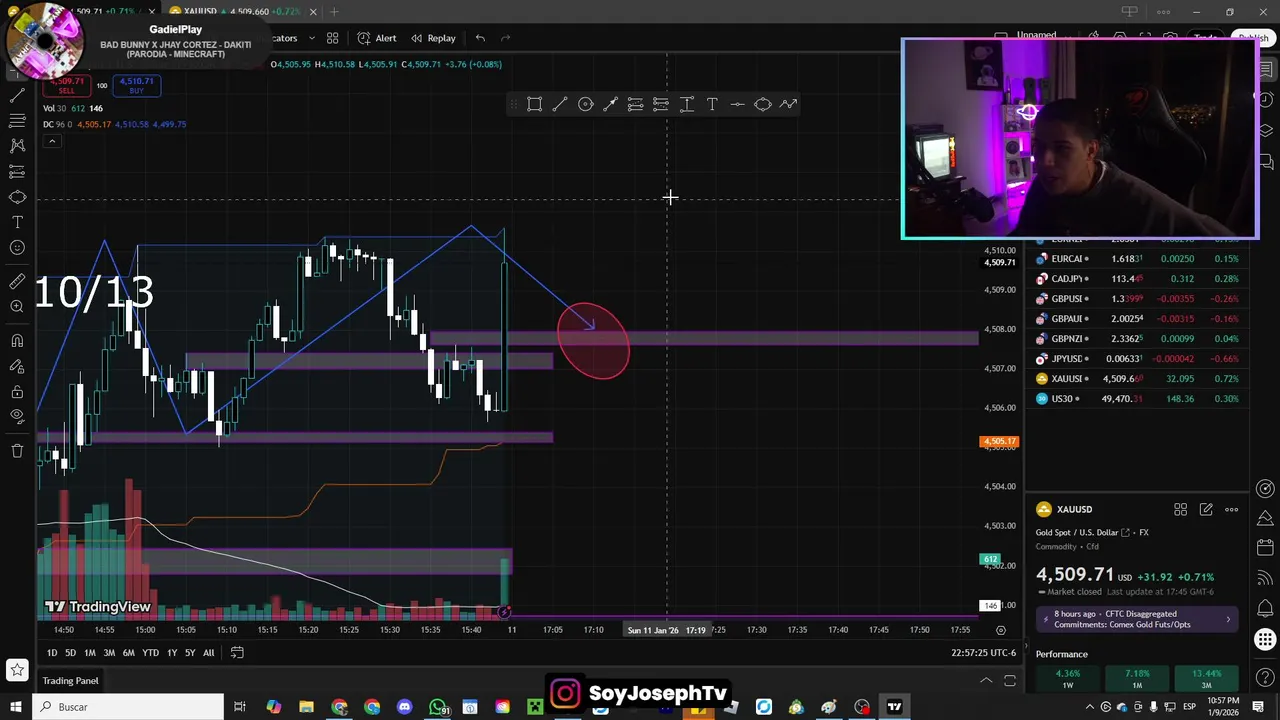
Task: Open the calendar icon in right sidebar
Action: (x=1265, y=547)
